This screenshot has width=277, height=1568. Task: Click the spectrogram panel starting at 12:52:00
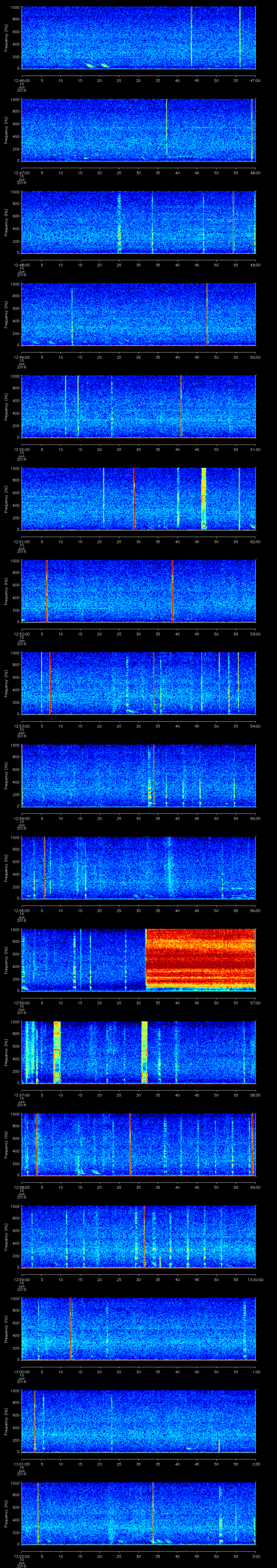[139, 591]
